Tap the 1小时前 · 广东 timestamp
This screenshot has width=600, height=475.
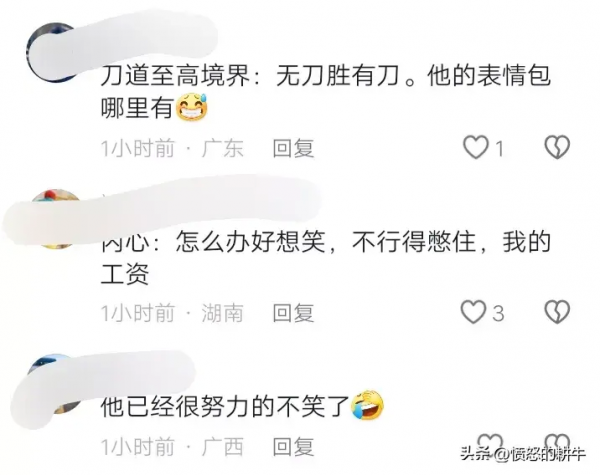tap(172, 148)
